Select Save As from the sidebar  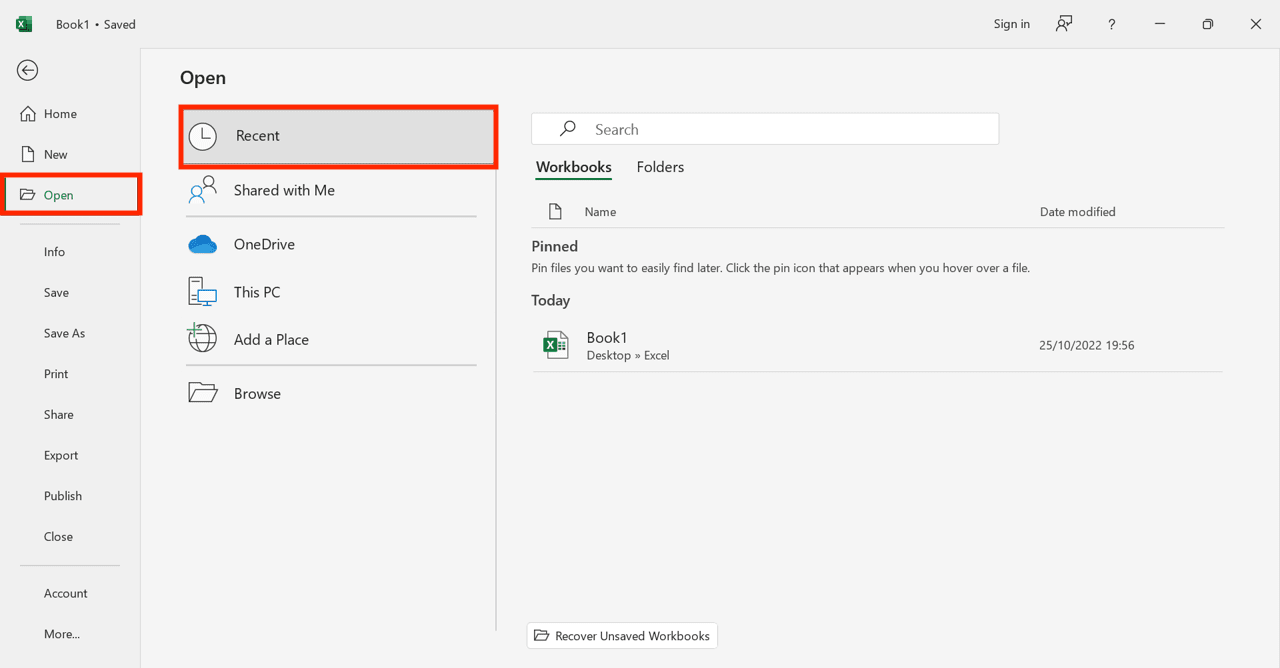pyautogui.click(x=64, y=333)
